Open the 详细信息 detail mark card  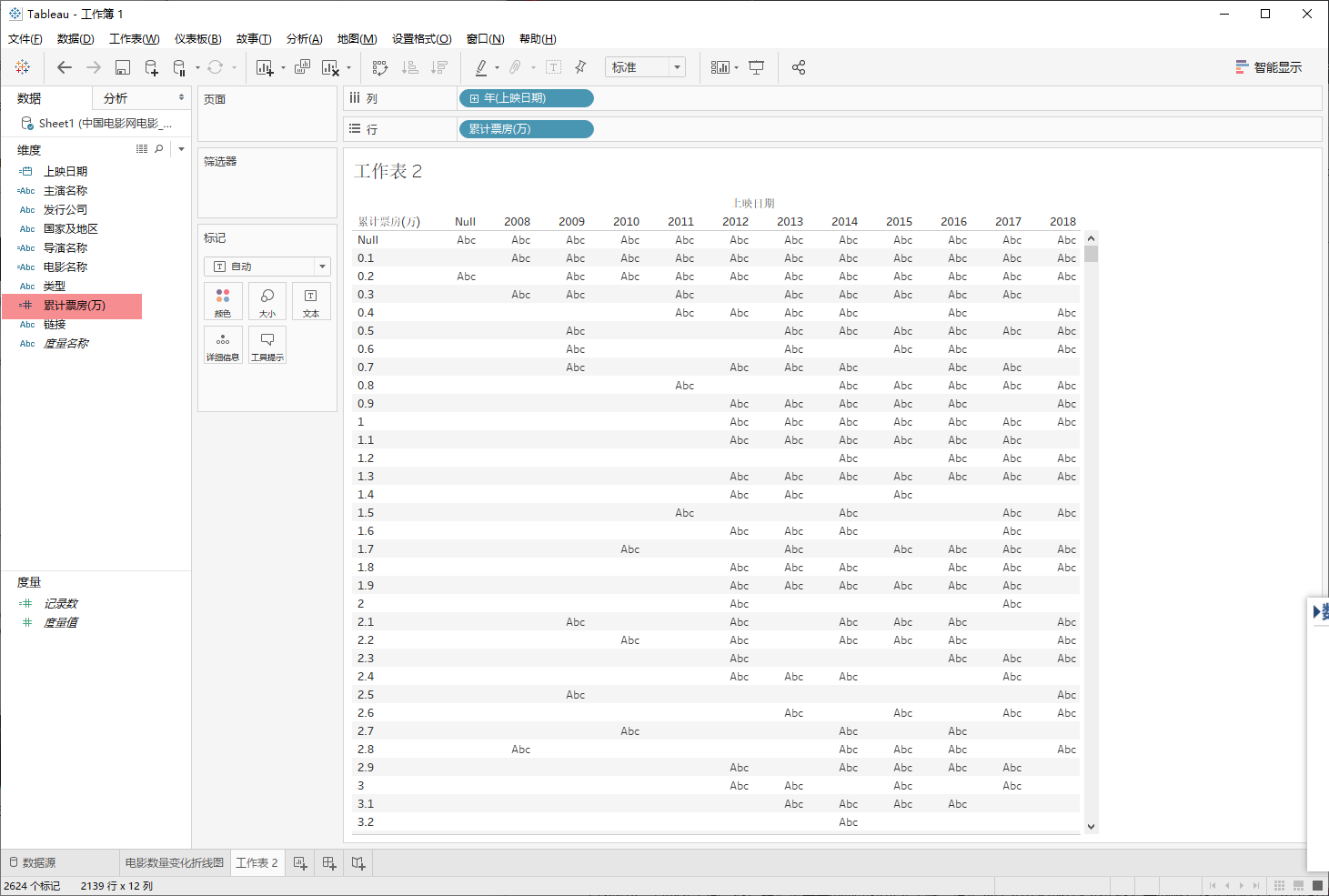[x=223, y=345]
